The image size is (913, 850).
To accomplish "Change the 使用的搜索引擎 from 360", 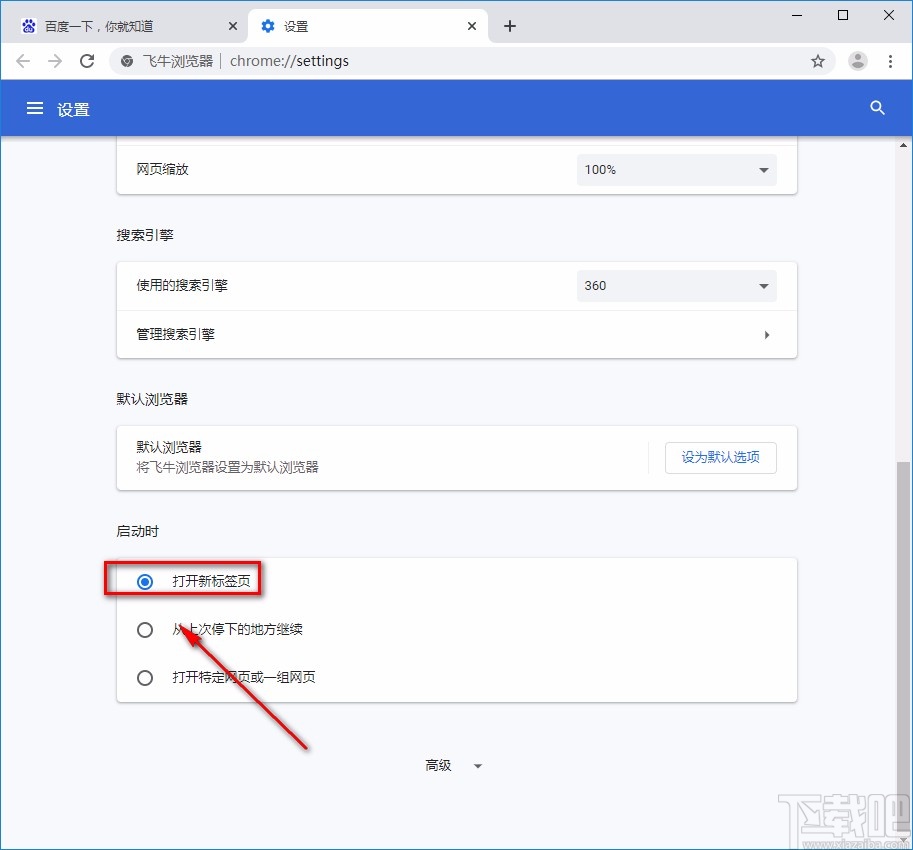I will pos(676,286).
